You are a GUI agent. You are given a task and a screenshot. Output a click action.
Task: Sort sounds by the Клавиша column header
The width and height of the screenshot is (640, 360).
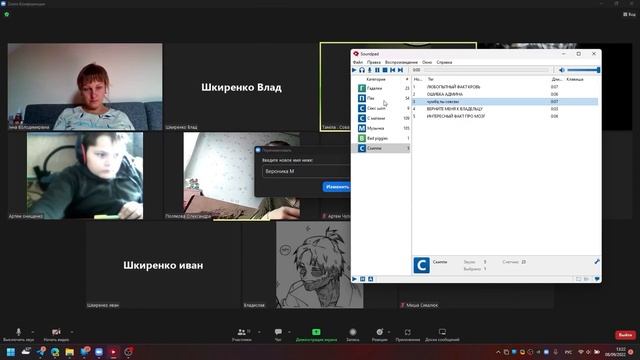click(x=575, y=79)
